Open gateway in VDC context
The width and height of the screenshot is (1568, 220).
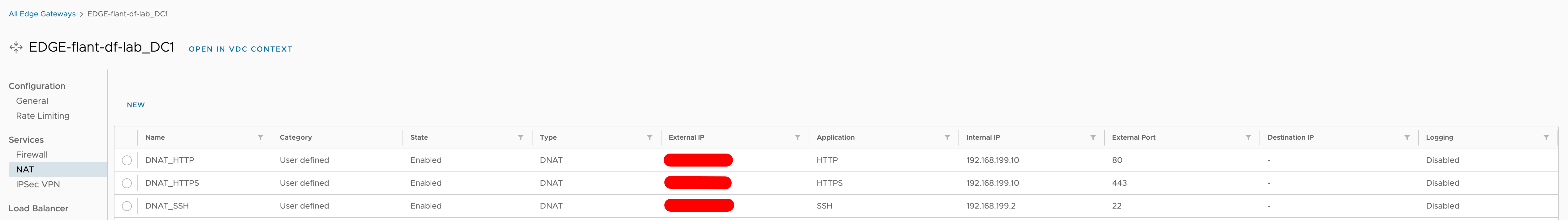240,49
